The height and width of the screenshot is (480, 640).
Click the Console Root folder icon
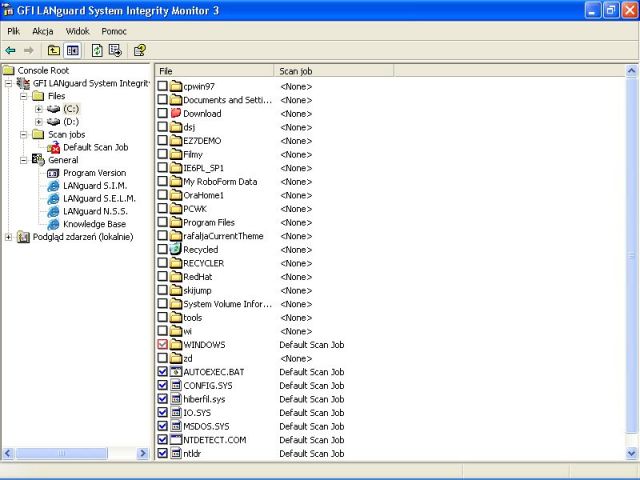point(9,71)
